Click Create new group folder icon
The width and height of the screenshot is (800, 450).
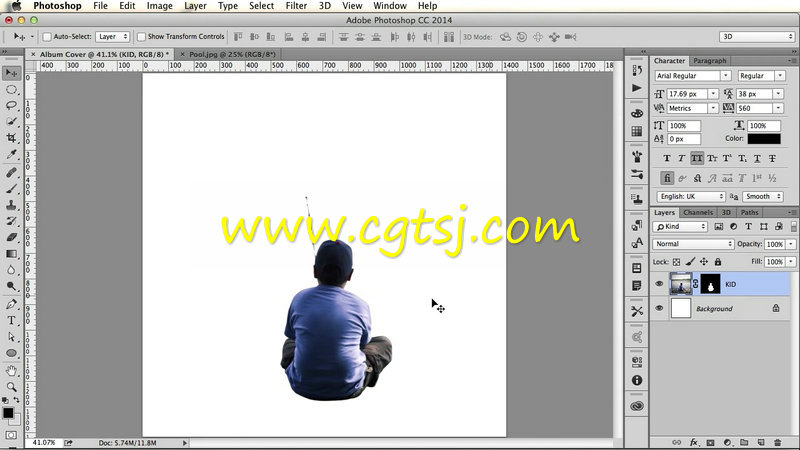(744, 442)
